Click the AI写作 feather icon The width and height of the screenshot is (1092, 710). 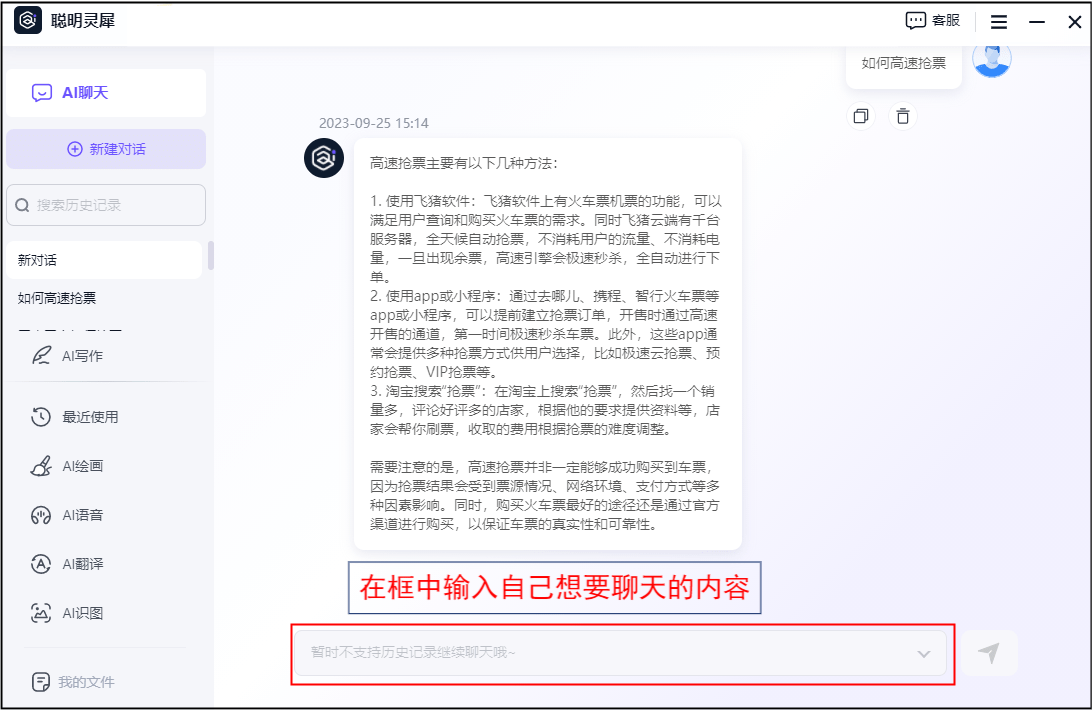[41, 356]
